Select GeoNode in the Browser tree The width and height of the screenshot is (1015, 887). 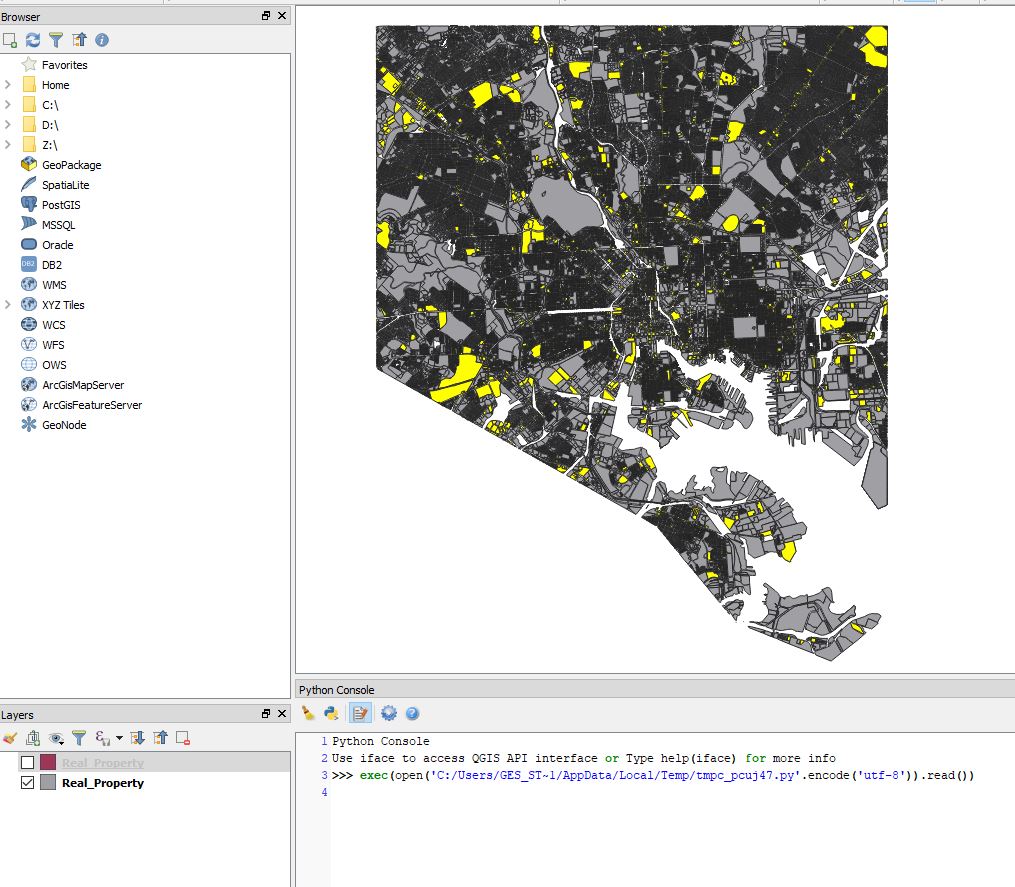coord(64,425)
